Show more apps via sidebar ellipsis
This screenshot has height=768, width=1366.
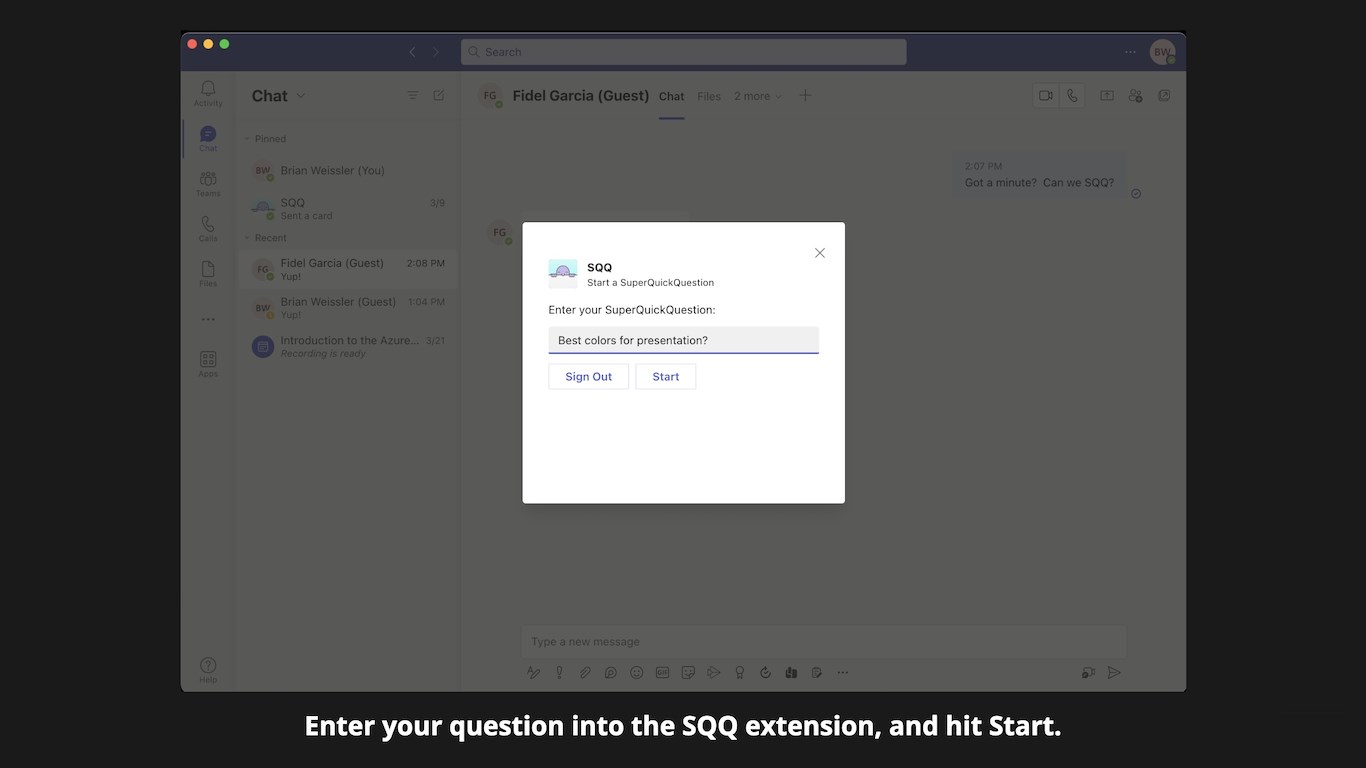[x=208, y=319]
